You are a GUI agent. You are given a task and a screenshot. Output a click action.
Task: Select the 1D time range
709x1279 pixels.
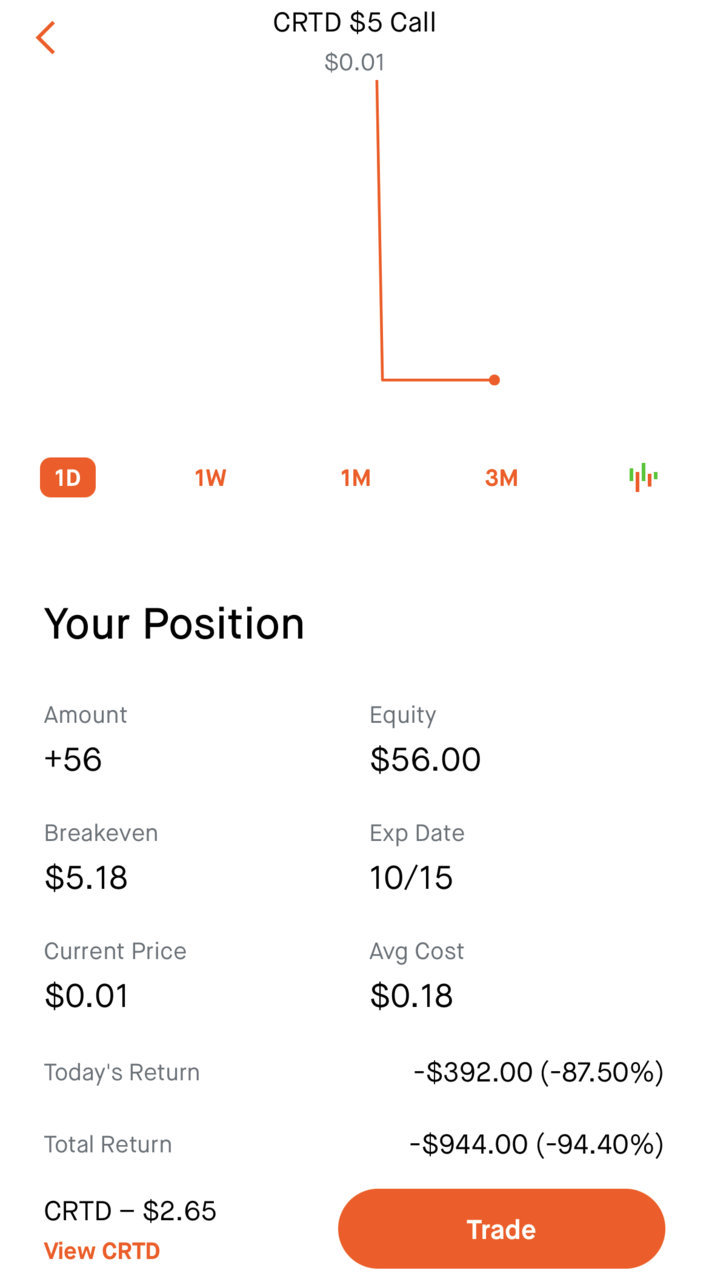(68, 478)
